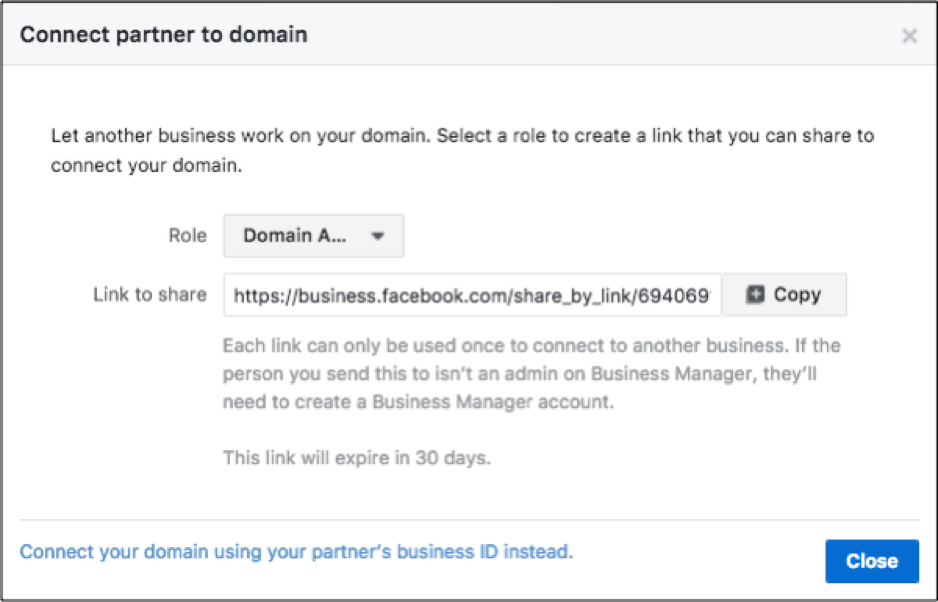The height and width of the screenshot is (602, 938).
Task: Click the partner's business ID wording in the footer link
Action: [x=405, y=552]
